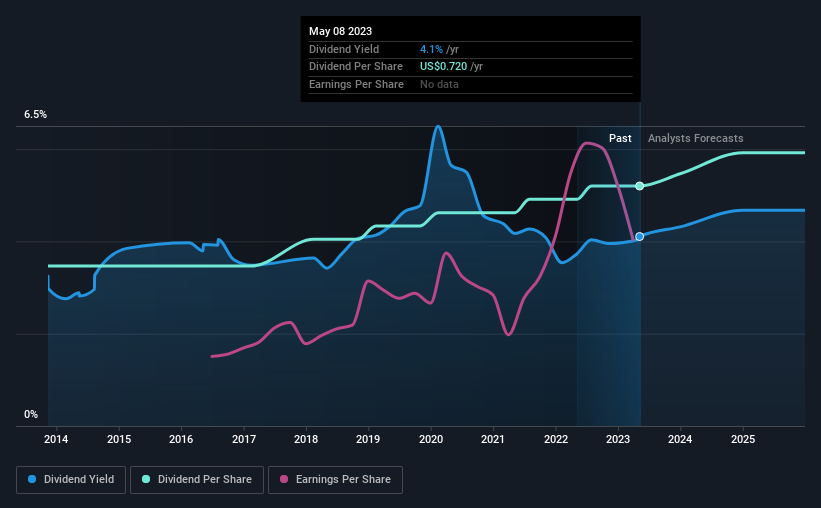Click the 2023 x-axis label
This screenshot has height=508, width=821.
click(x=618, y=439)
